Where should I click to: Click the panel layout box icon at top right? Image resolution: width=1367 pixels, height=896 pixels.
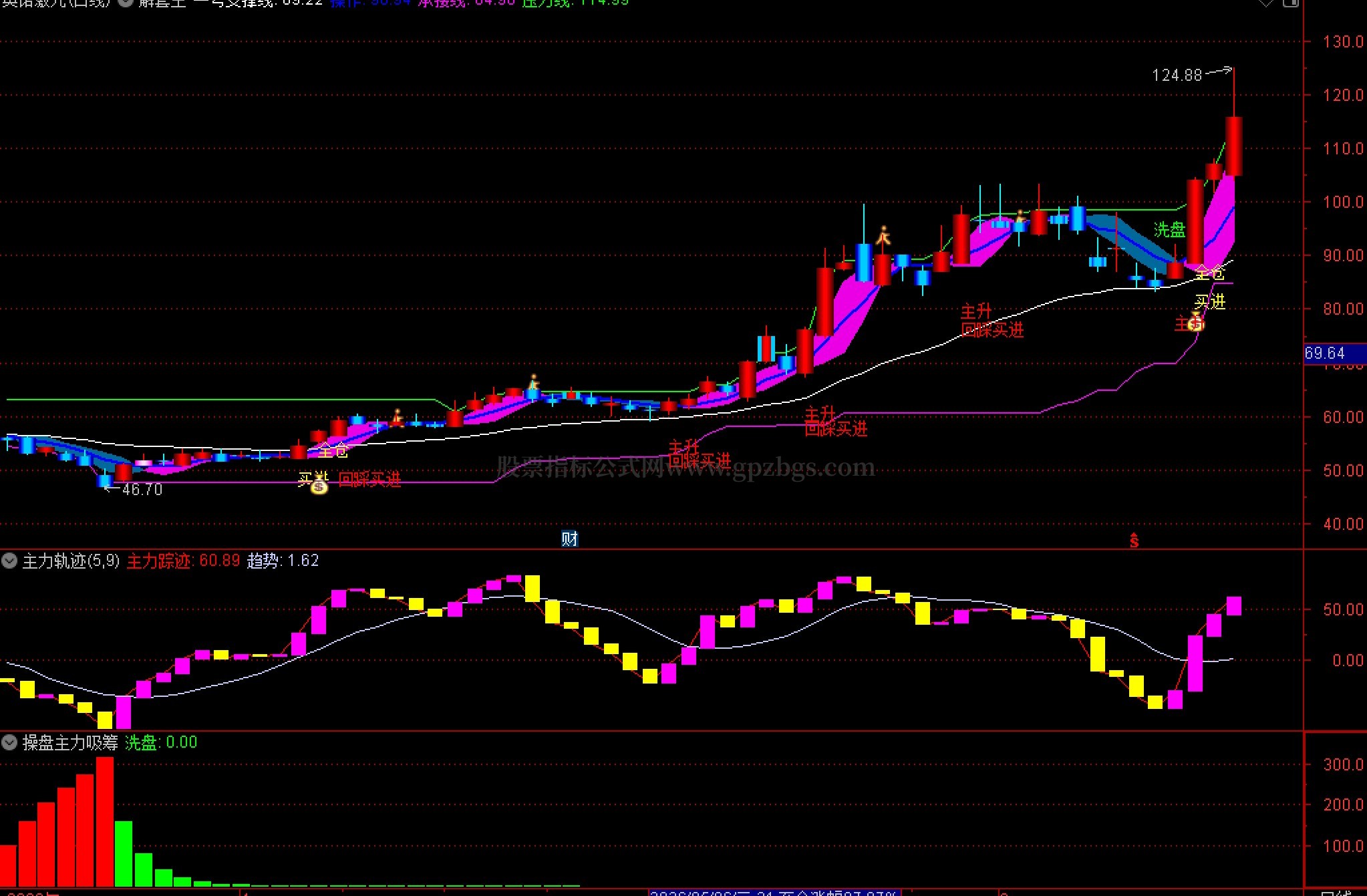pos(1290,3)
